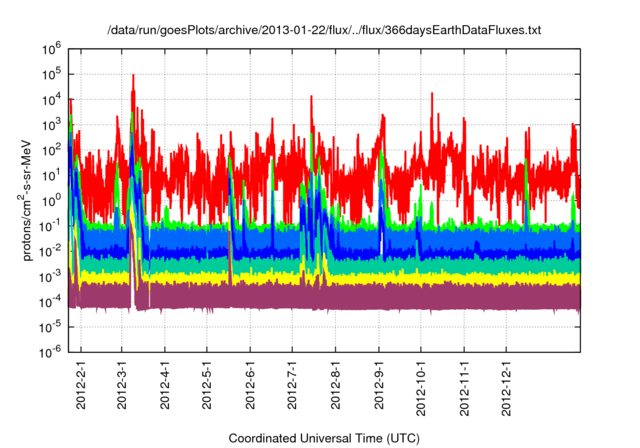This screenshot has height=448, width=640.
Task: Click the 10^-6 y-axis tick label
Action: [50, 351]
